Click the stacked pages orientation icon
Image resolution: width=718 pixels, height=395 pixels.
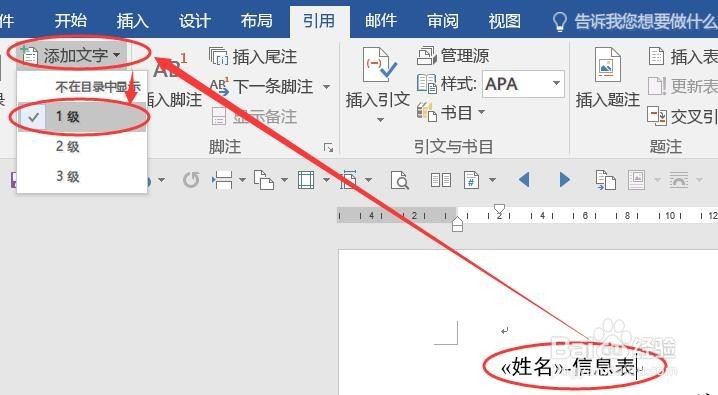(264, 180)
